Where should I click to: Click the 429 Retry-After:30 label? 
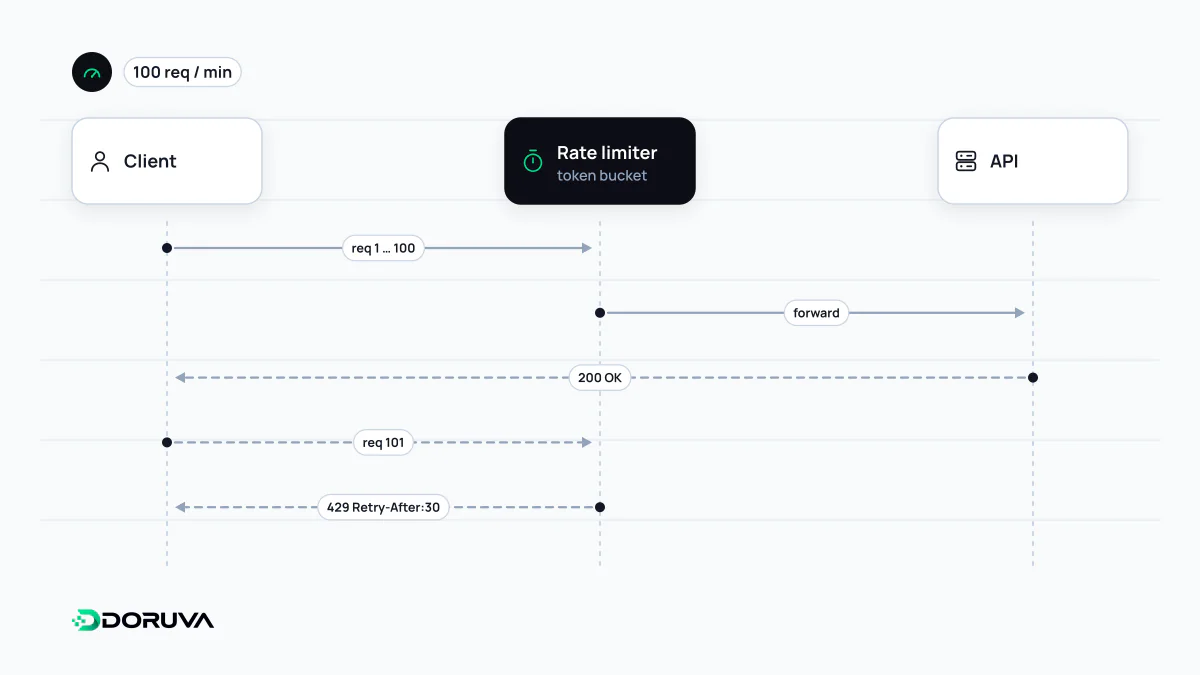tap(383, 507)
